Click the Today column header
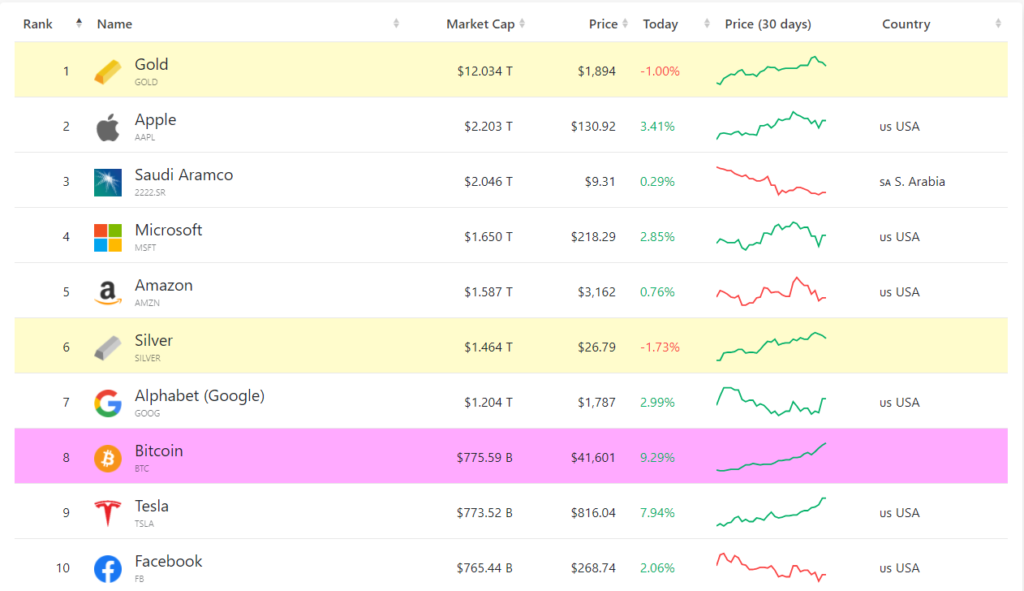The height and width of the screenshot is (591, 1024). [660, 24]
